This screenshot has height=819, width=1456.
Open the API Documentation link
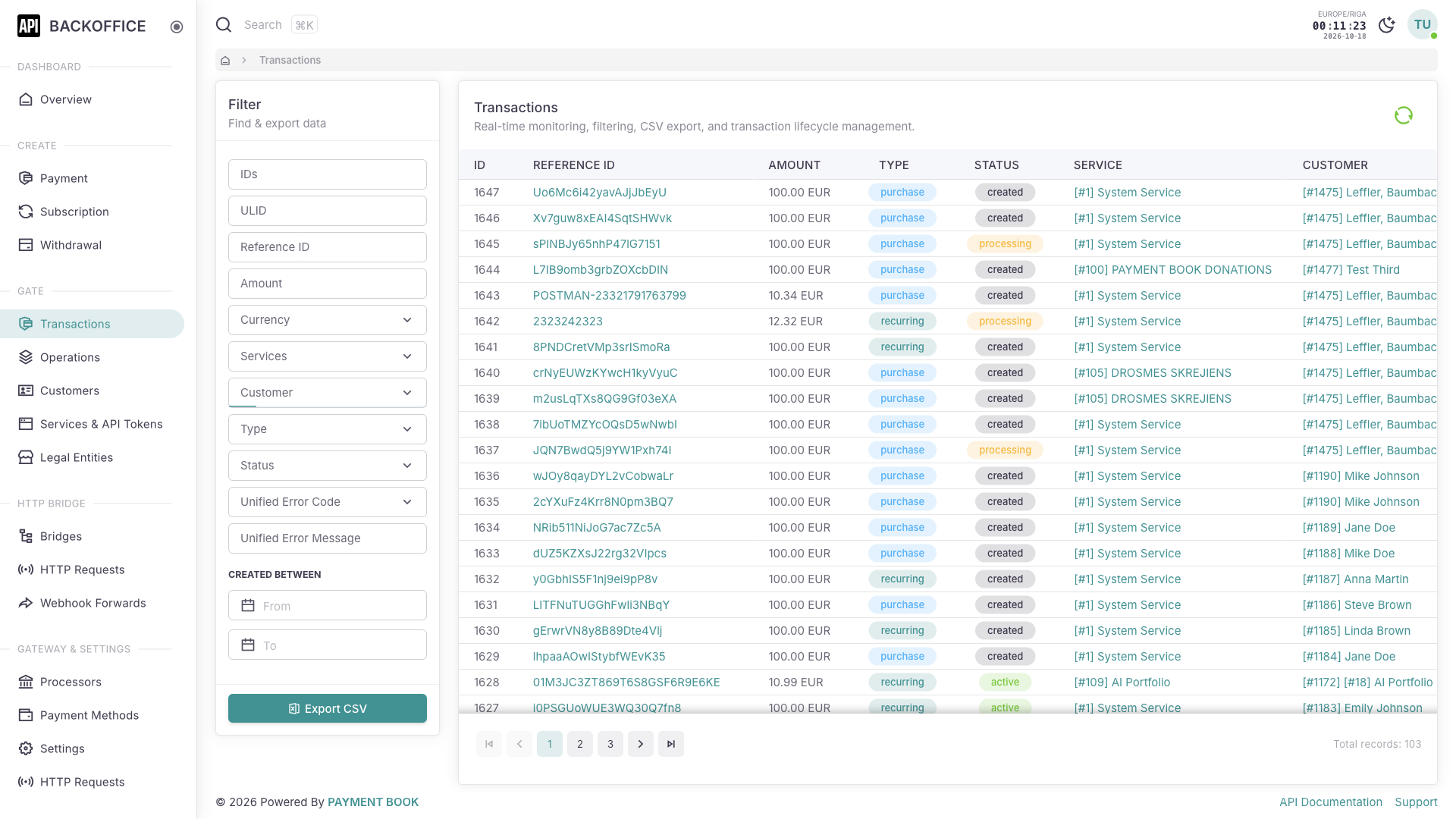[1331, 802]
